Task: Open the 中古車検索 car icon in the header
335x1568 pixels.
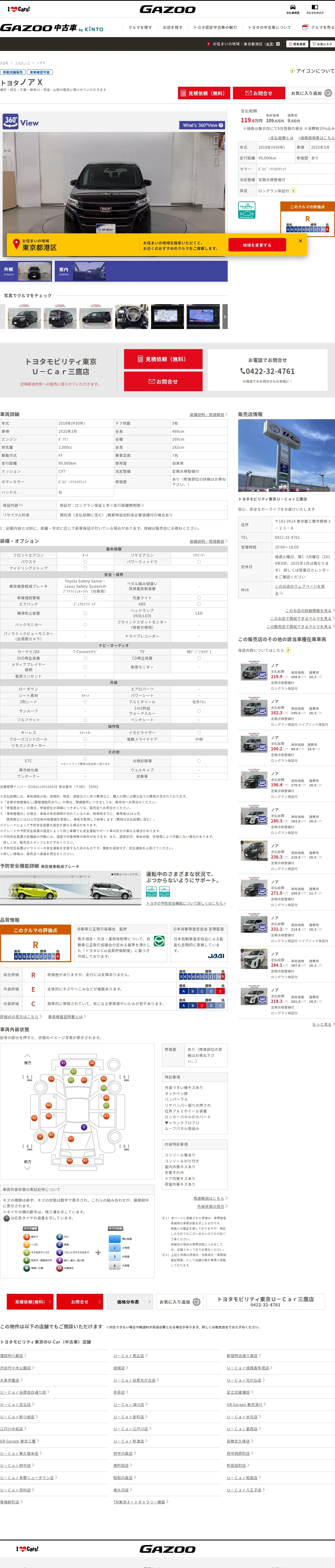Action: pos(293,9)
